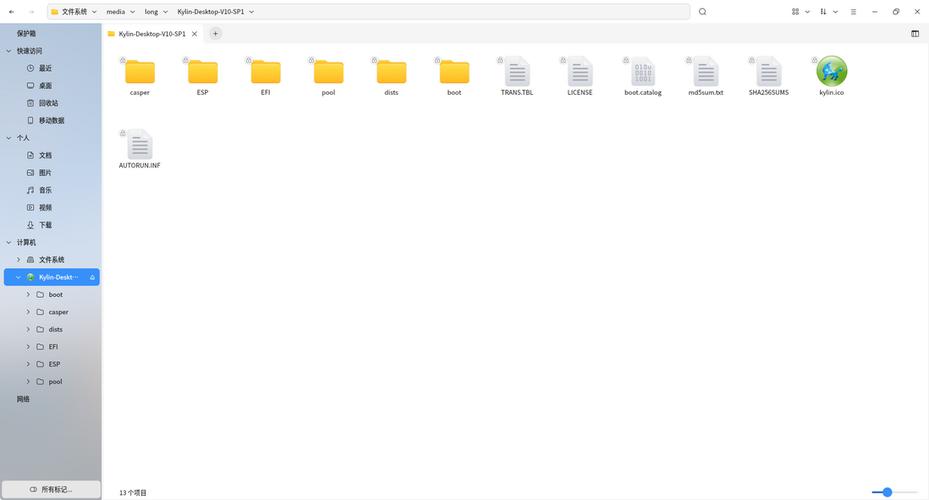Collapse the 快速访问 section
This screenshot has height=500, width=929.
click(8, 51)
